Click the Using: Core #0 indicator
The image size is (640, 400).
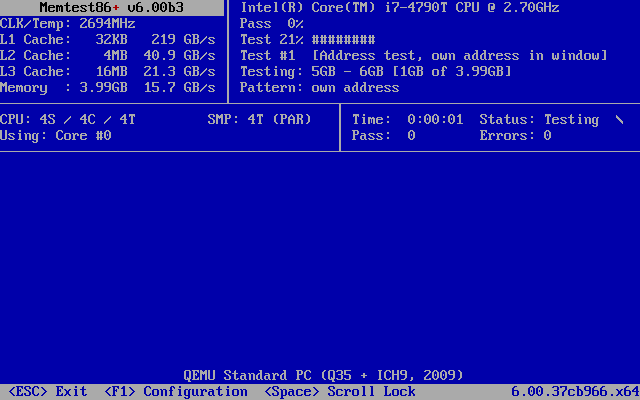pos(56,135)
